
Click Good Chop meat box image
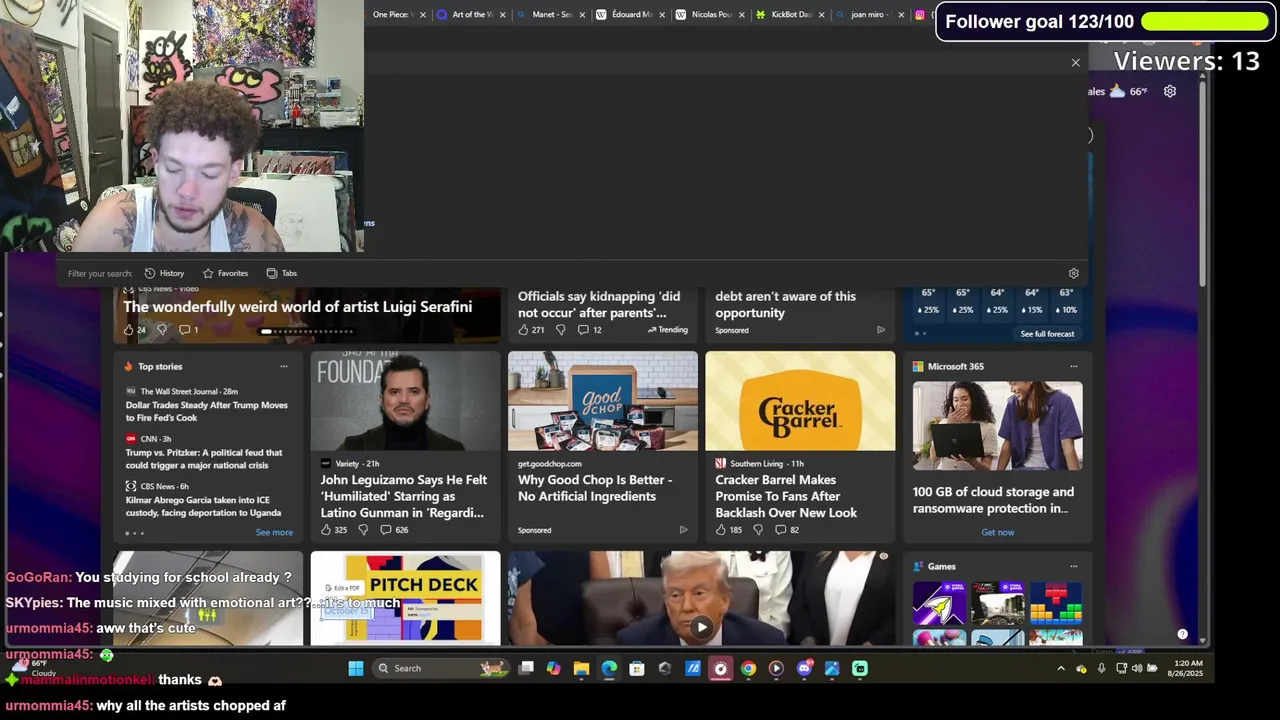[x=603, y=401]
